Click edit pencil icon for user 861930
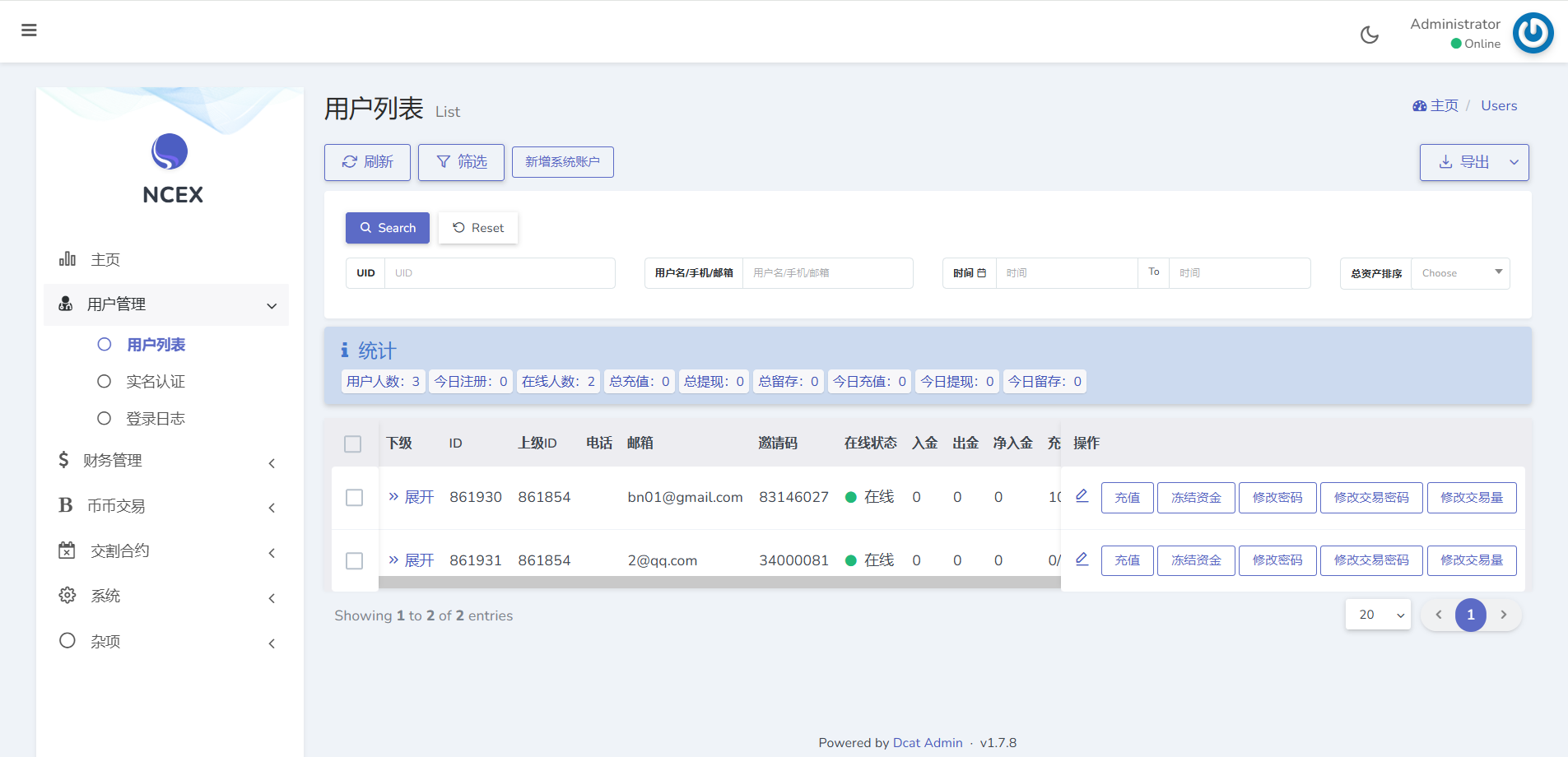This screenshot has width=1568, height=757. [1082, 495]
